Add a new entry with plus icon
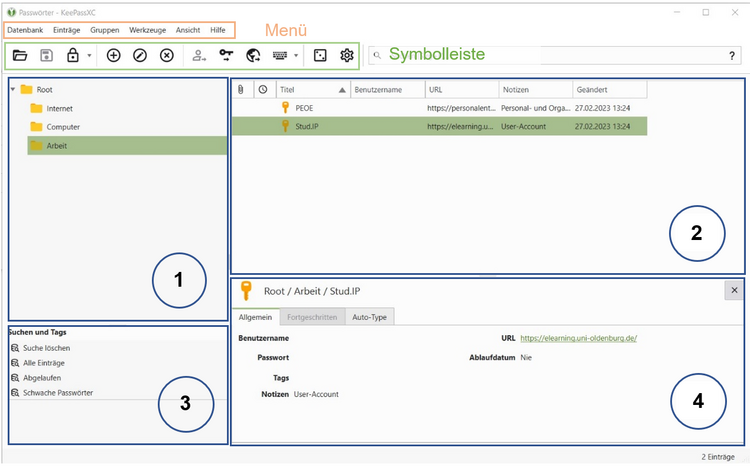Image resolution: width=750 pixels, height=467 pixels. click(x=113, y=56)
